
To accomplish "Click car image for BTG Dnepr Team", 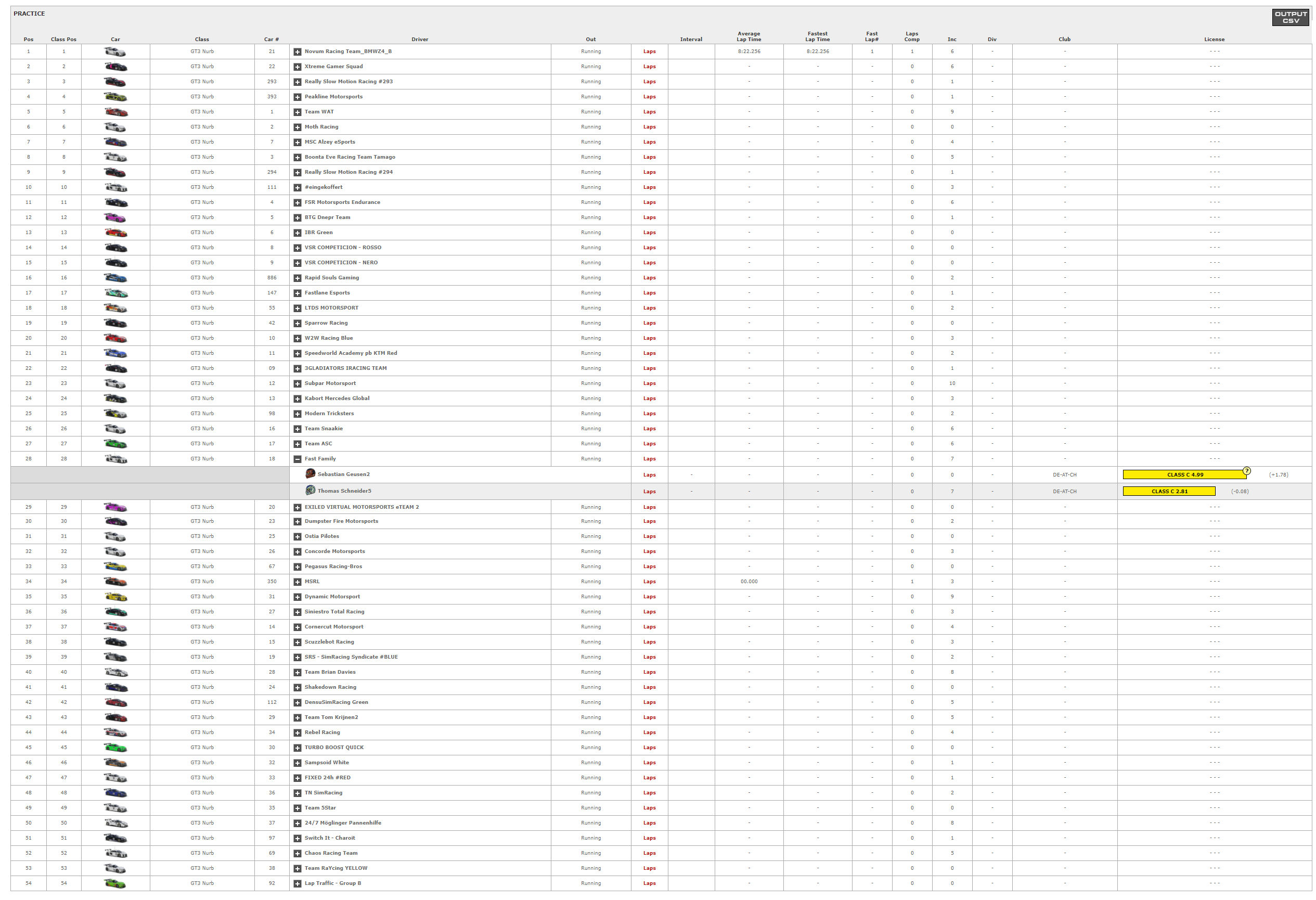I will (115, 217).
